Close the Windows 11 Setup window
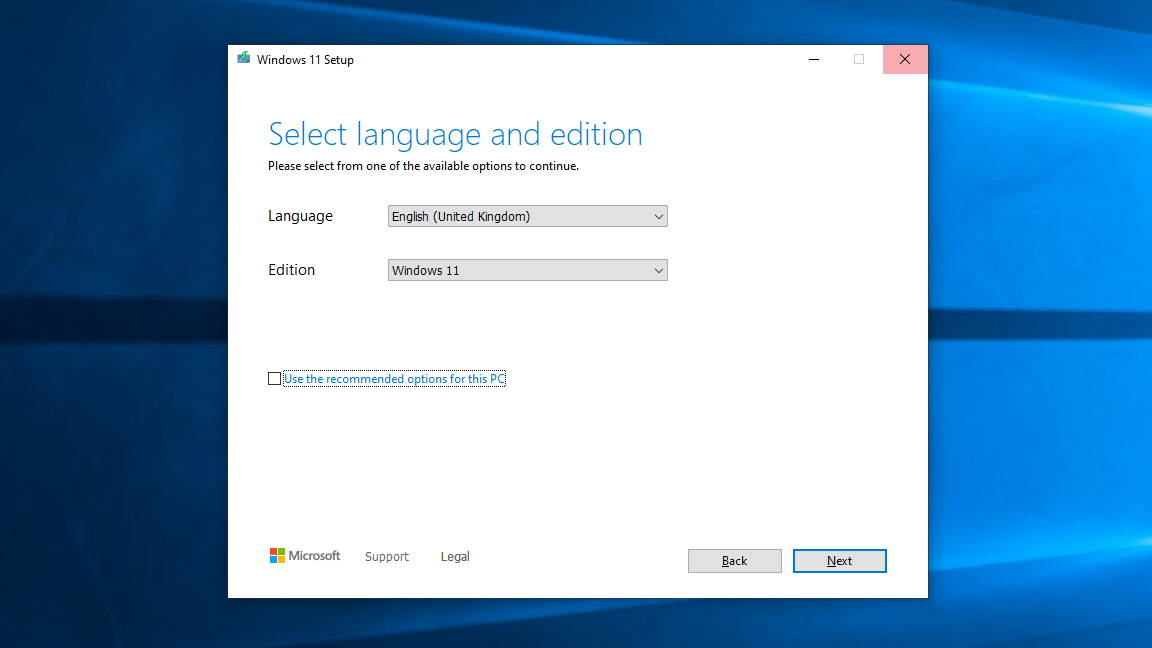 [x=905, y=59]
